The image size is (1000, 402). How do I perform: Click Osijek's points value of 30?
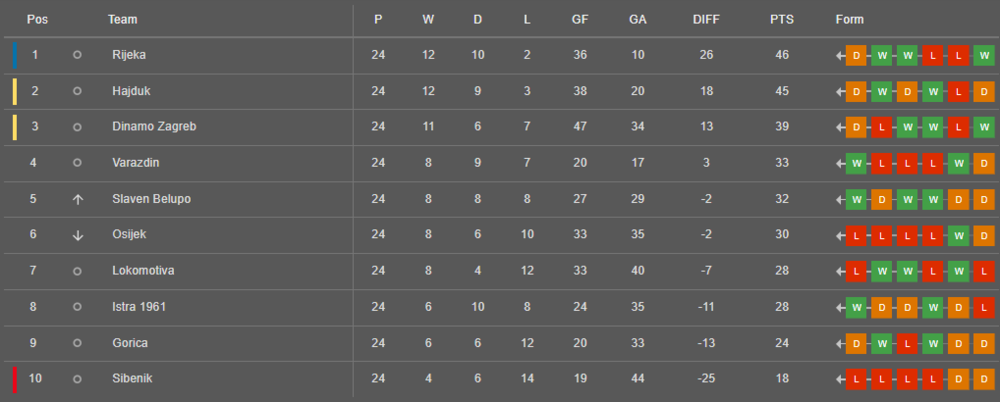point(782,235)
